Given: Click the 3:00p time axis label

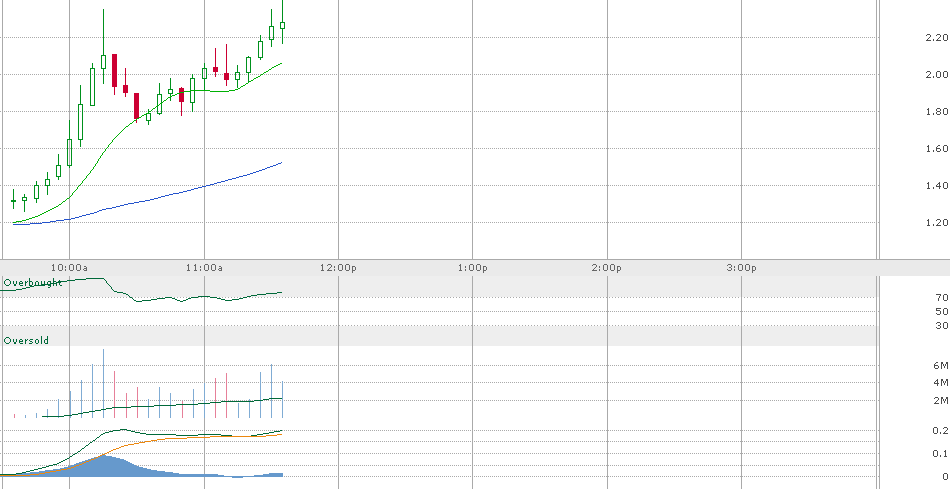Looking at the screenshot, I should 742,268.
